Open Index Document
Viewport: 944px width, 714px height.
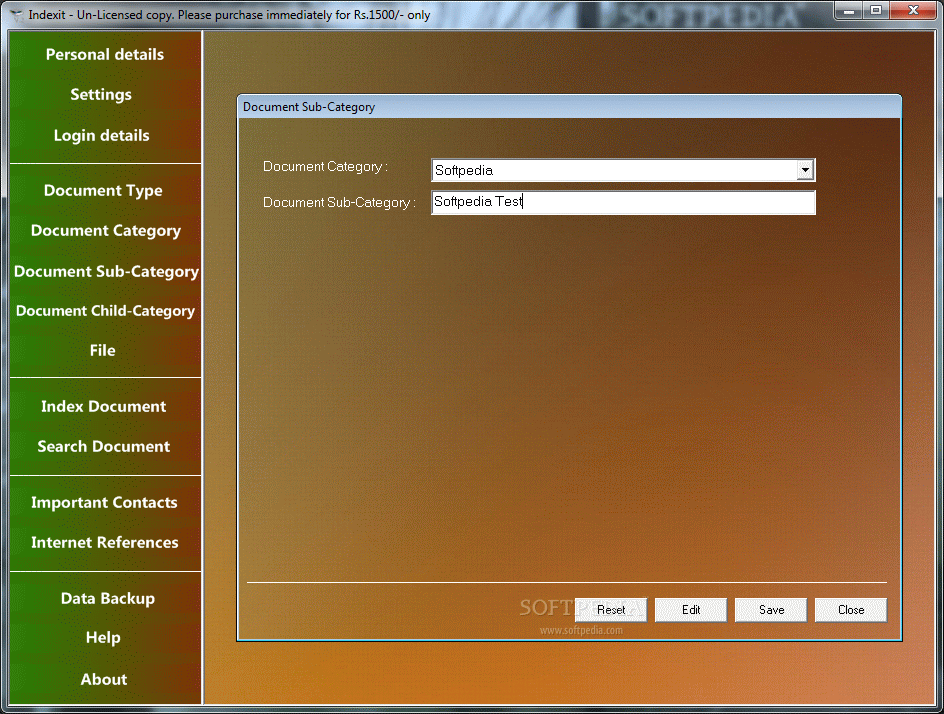click(103, 406)
